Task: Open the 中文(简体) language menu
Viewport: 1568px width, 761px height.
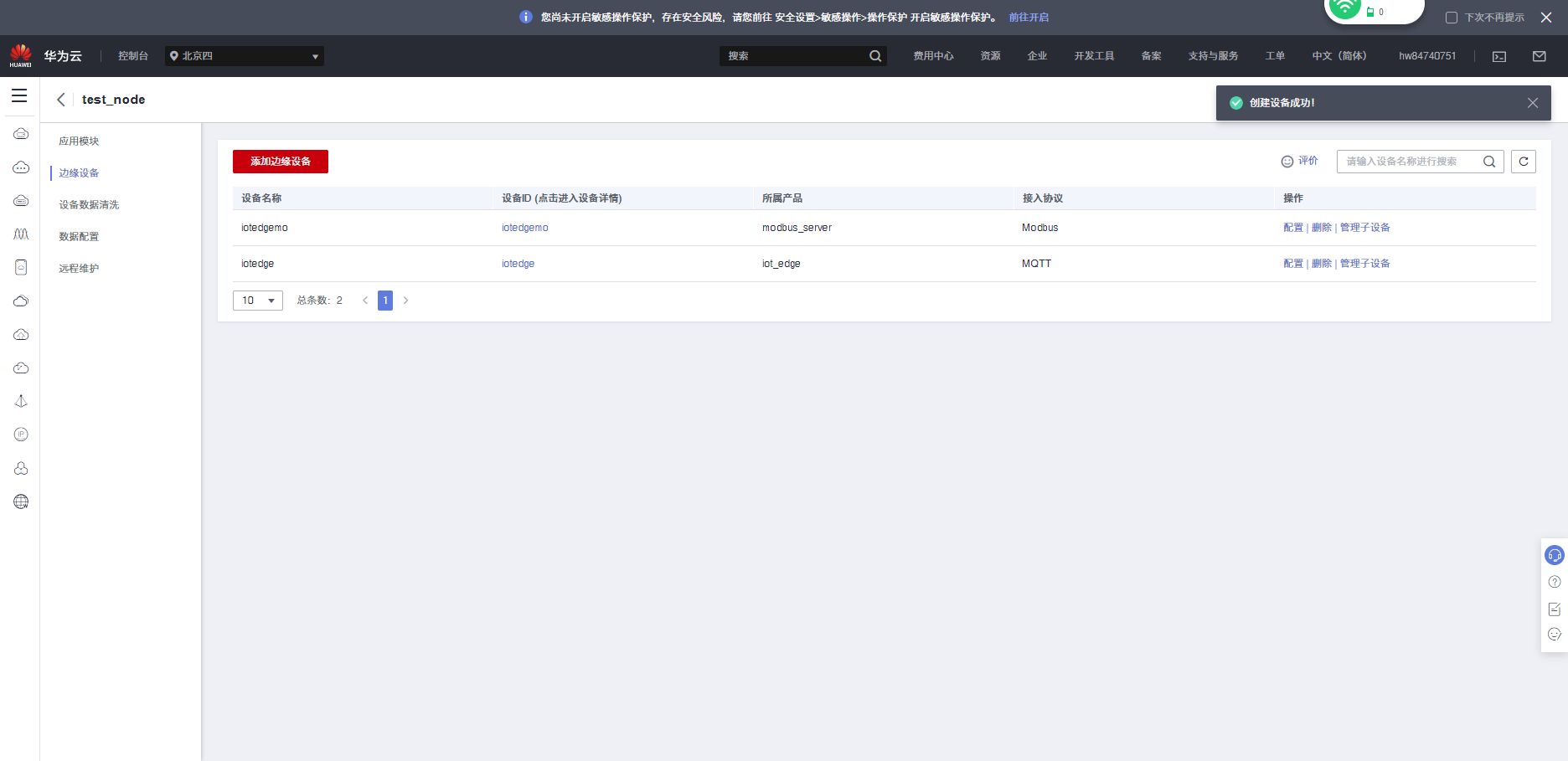Action: pos(1339,56)
